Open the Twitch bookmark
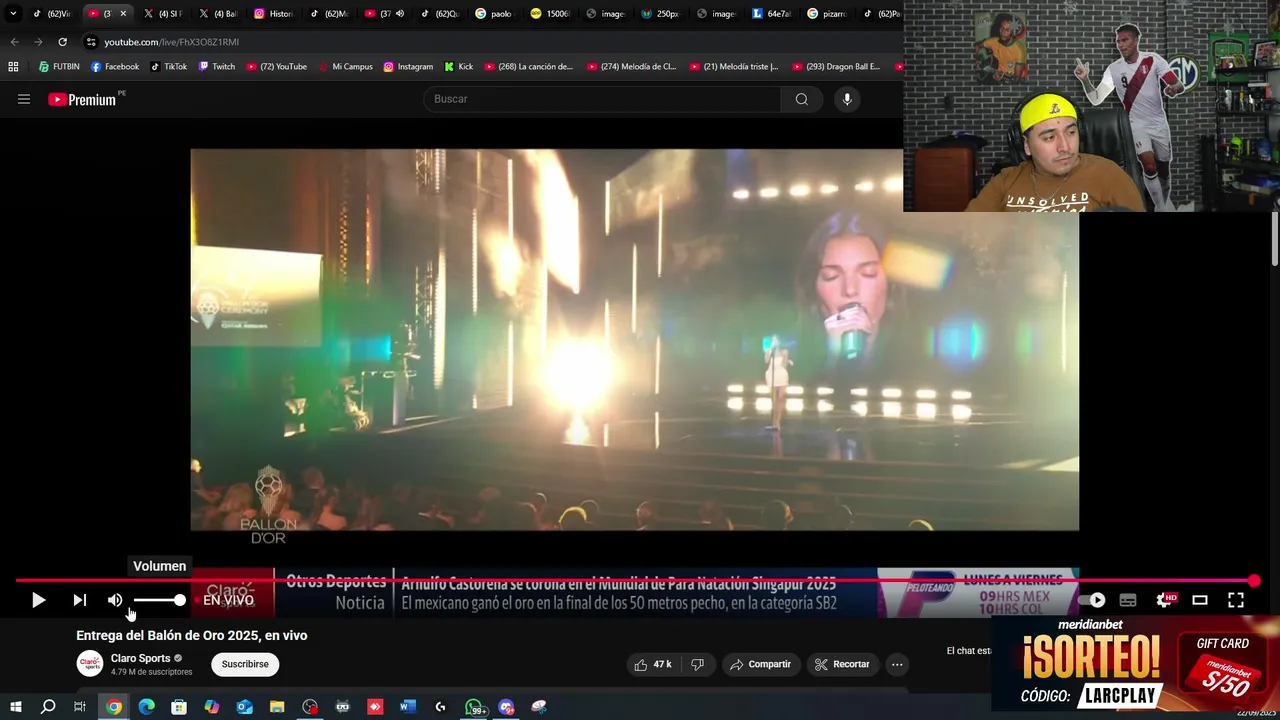The width and height of the screenshot is (1280, 720). click(217, 67)
